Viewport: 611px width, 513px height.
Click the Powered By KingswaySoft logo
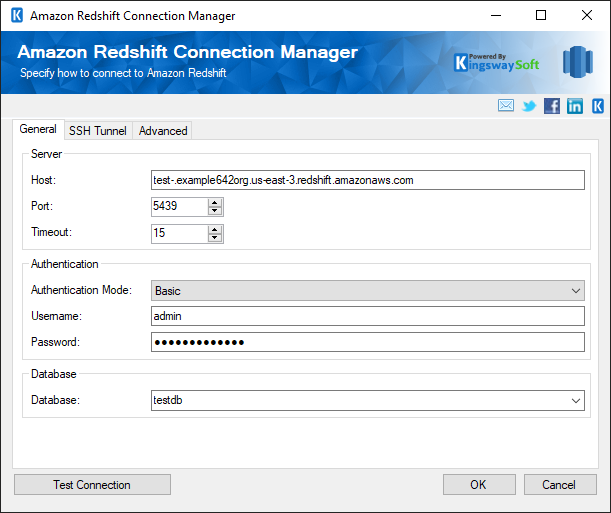[x=497, y=62]
